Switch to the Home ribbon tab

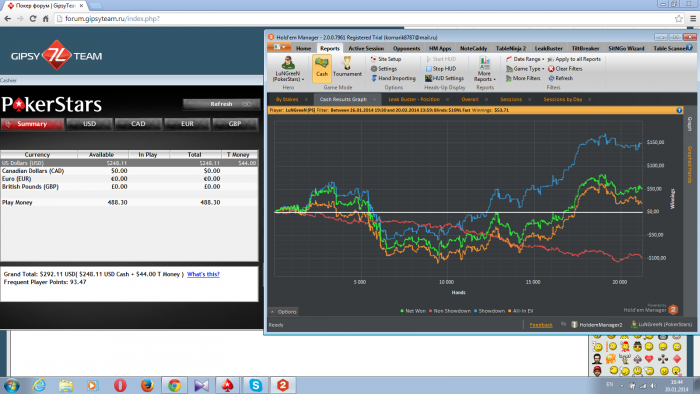(x=304, y=48)
